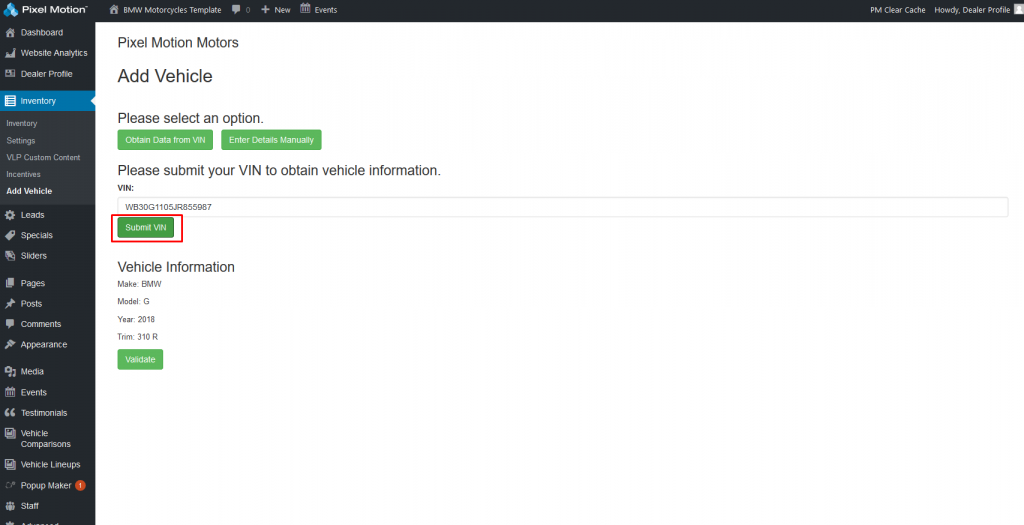
Task: Click the Staff icon in sidebar
Action: pyautogui.click(x=10, y=506)
